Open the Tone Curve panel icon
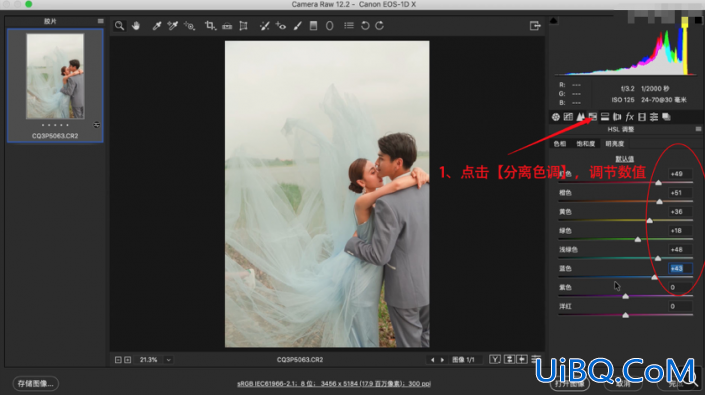The width and height of the screenshot is (705, 395). 568,117
